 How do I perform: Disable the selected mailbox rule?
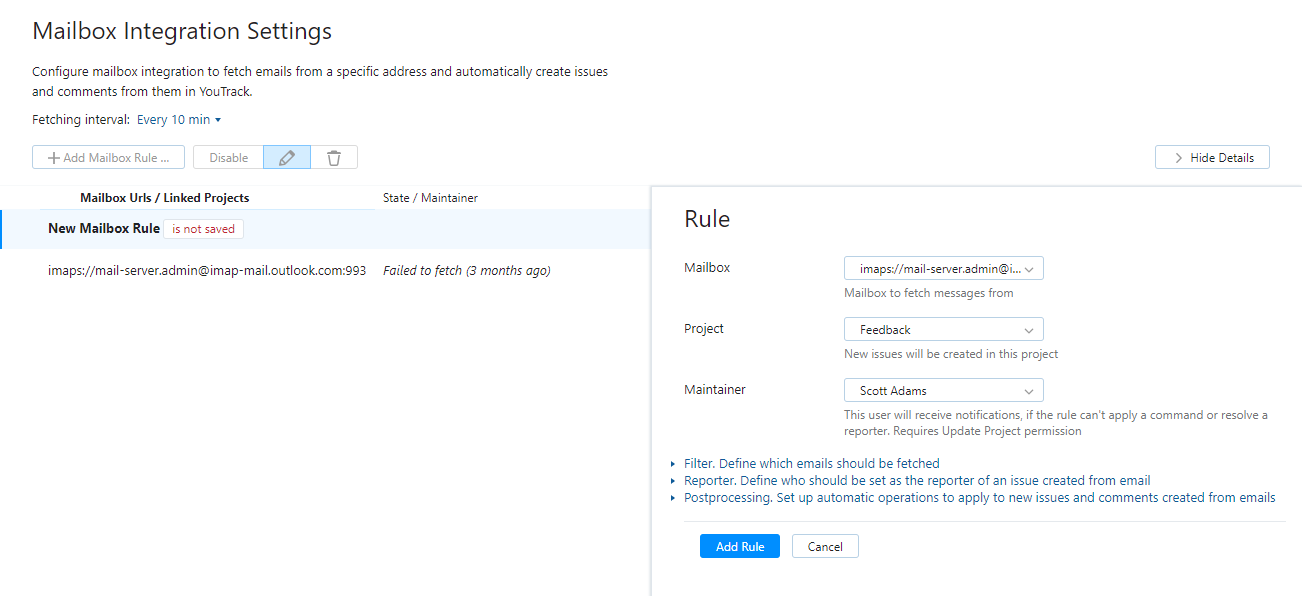point(227,157)
